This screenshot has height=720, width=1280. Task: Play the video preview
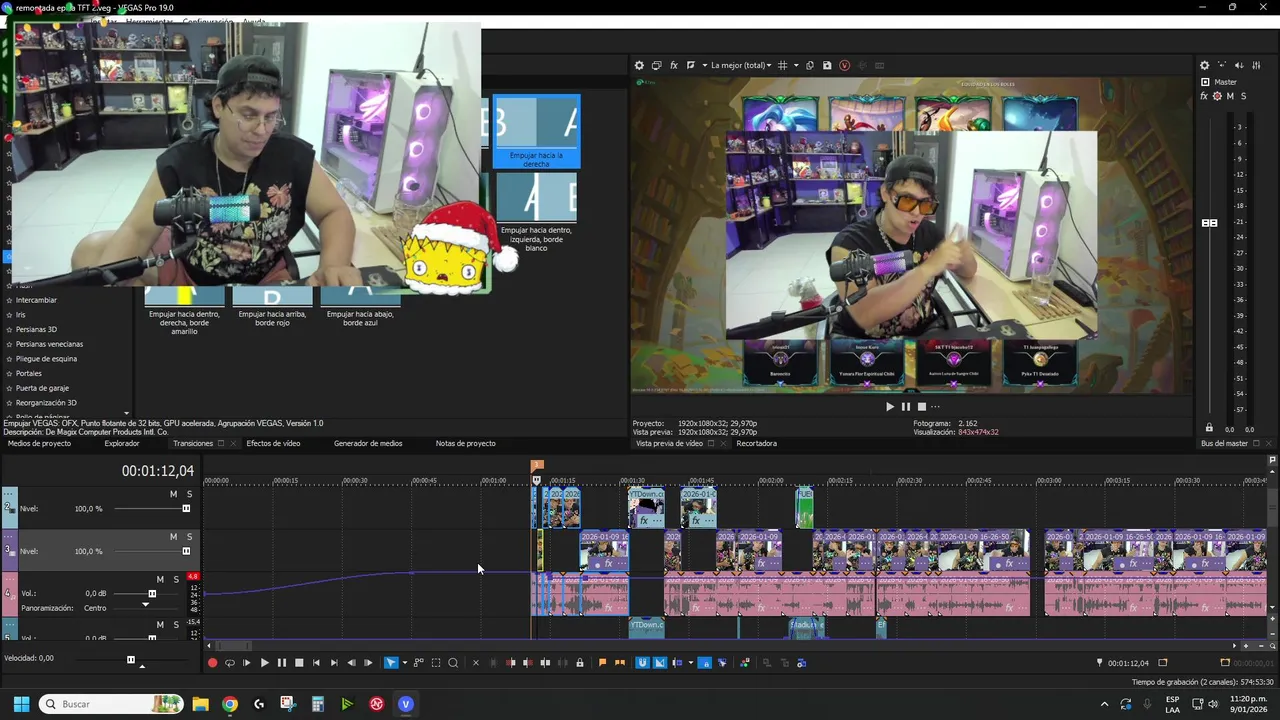(x=890, y=407)
